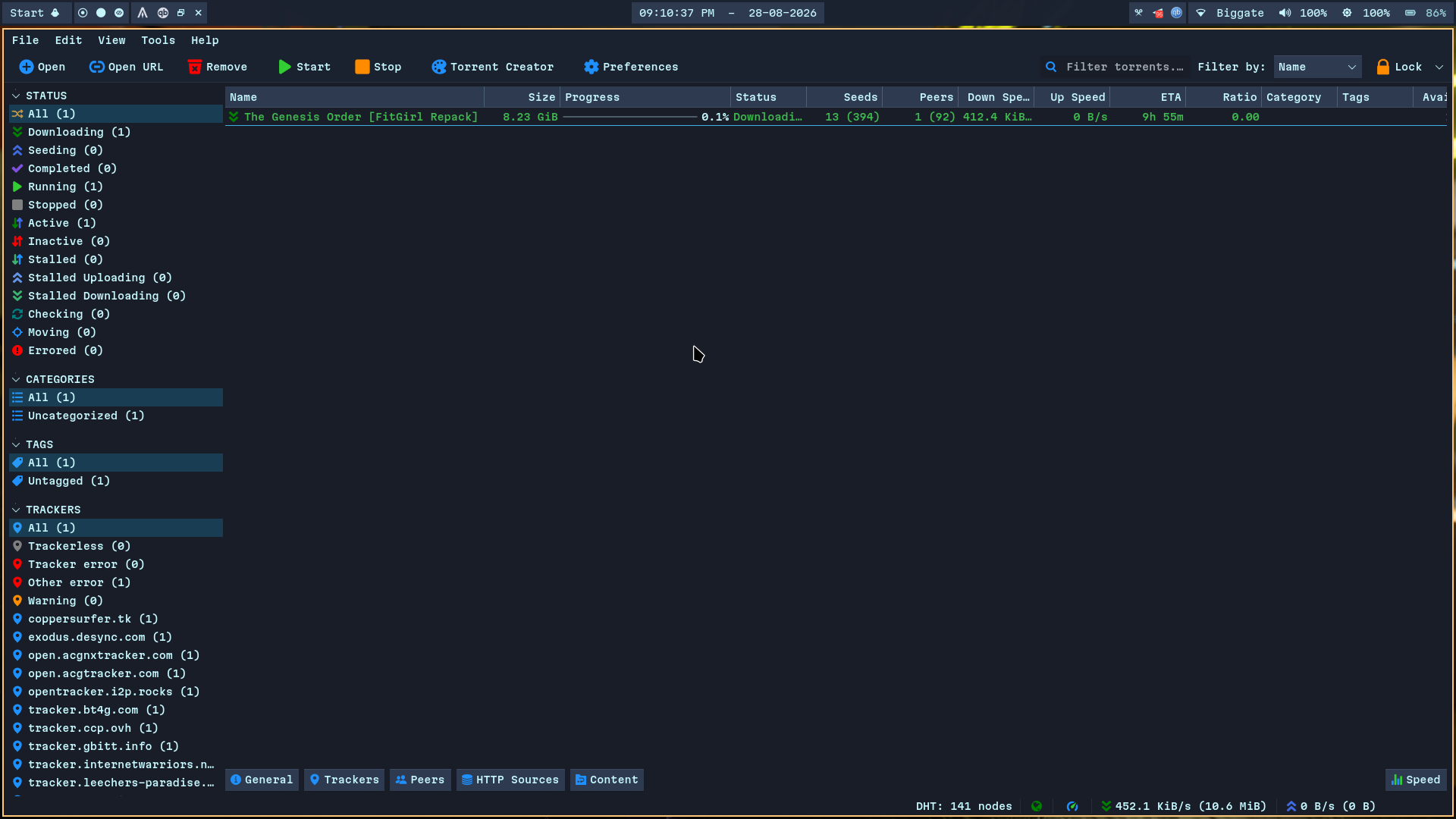
Task: Open the Filter by Name dropdown
Action: point(1317,67)
